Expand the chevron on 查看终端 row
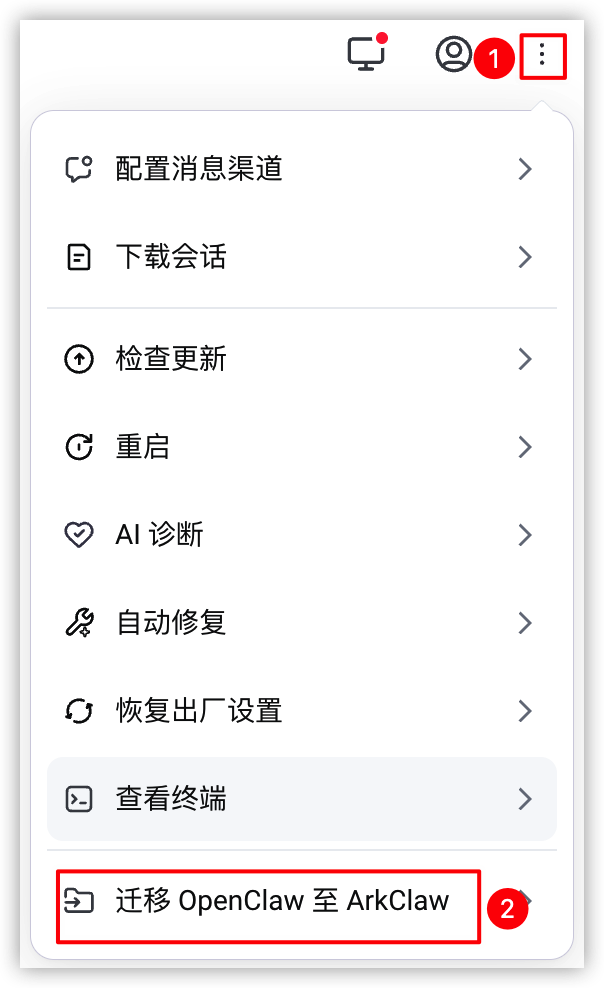604x988 pixels. click(x=525, y=799)
